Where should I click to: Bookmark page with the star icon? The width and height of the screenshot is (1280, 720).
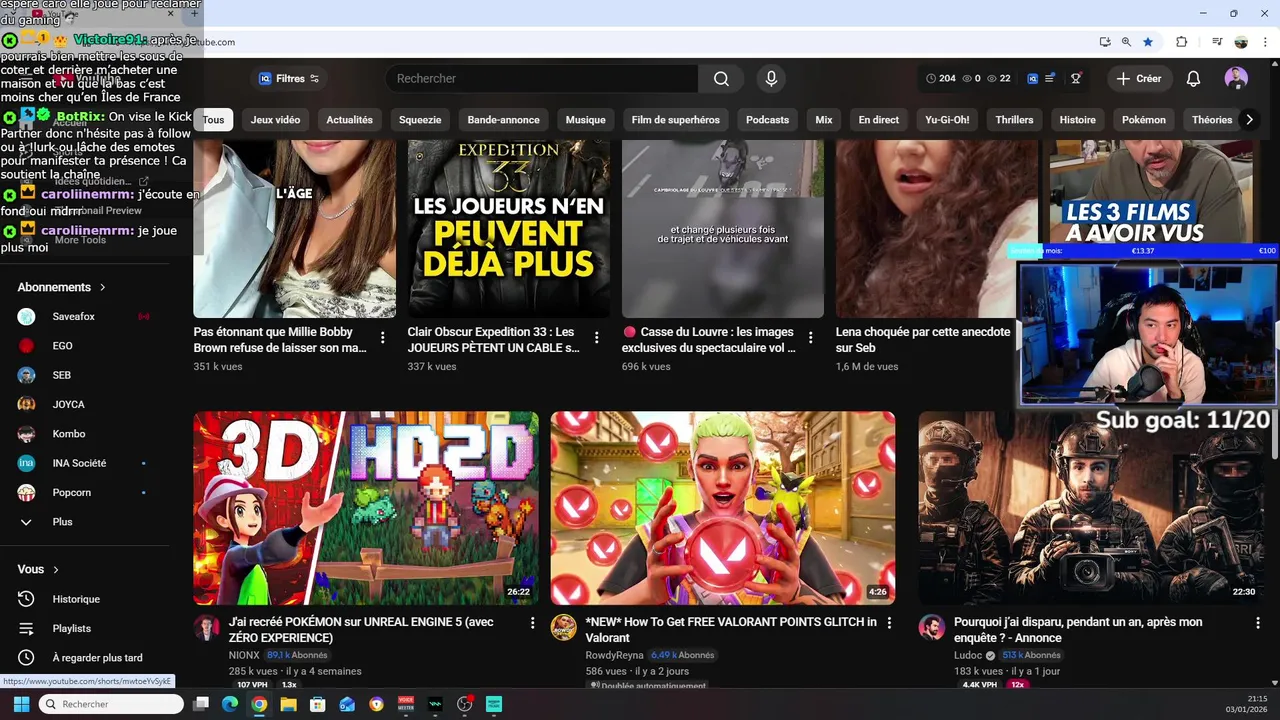pos(1148,42)
